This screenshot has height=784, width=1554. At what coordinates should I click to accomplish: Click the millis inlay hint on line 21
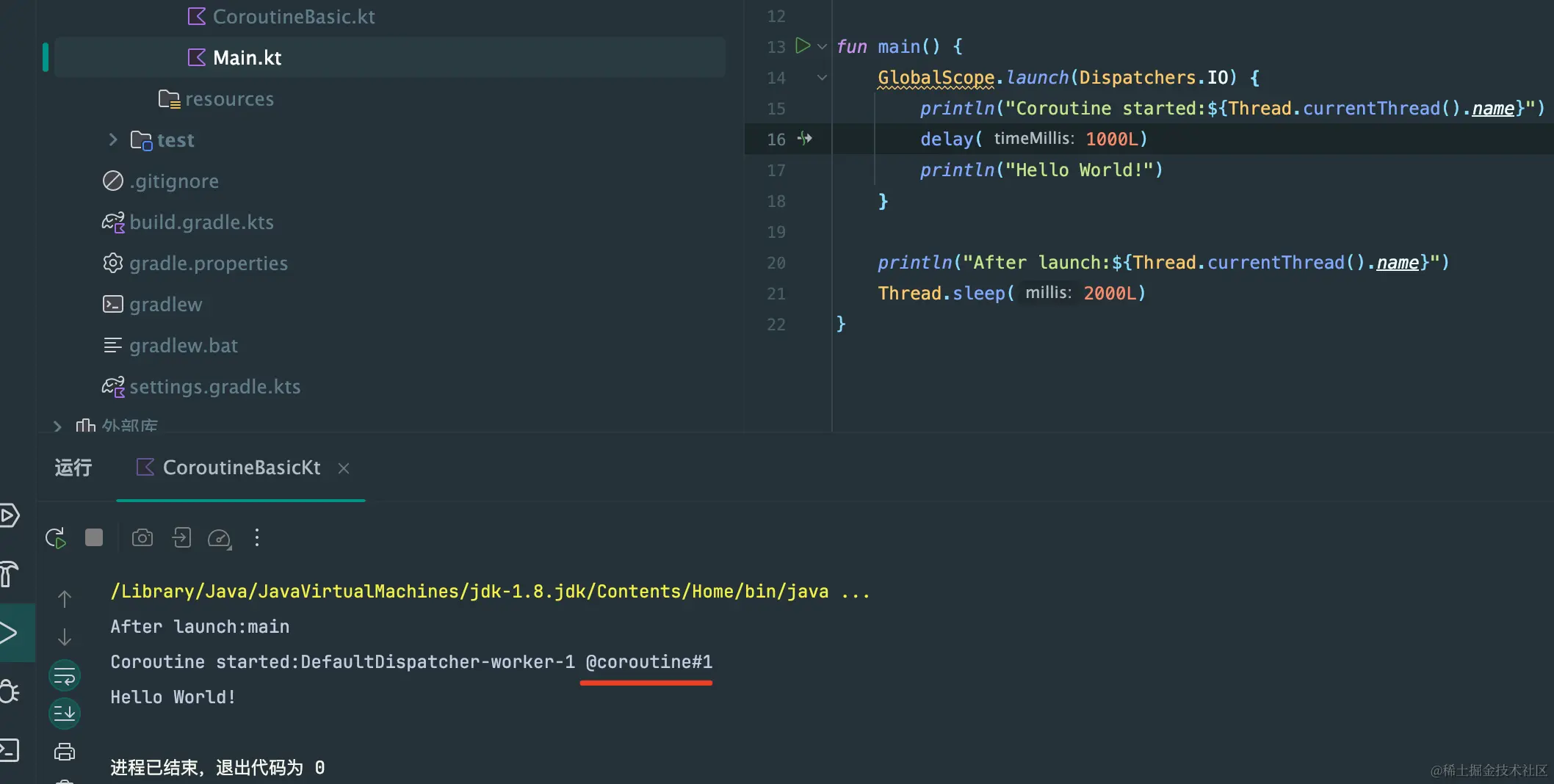pyautogui.click(x=1049, y=292)
